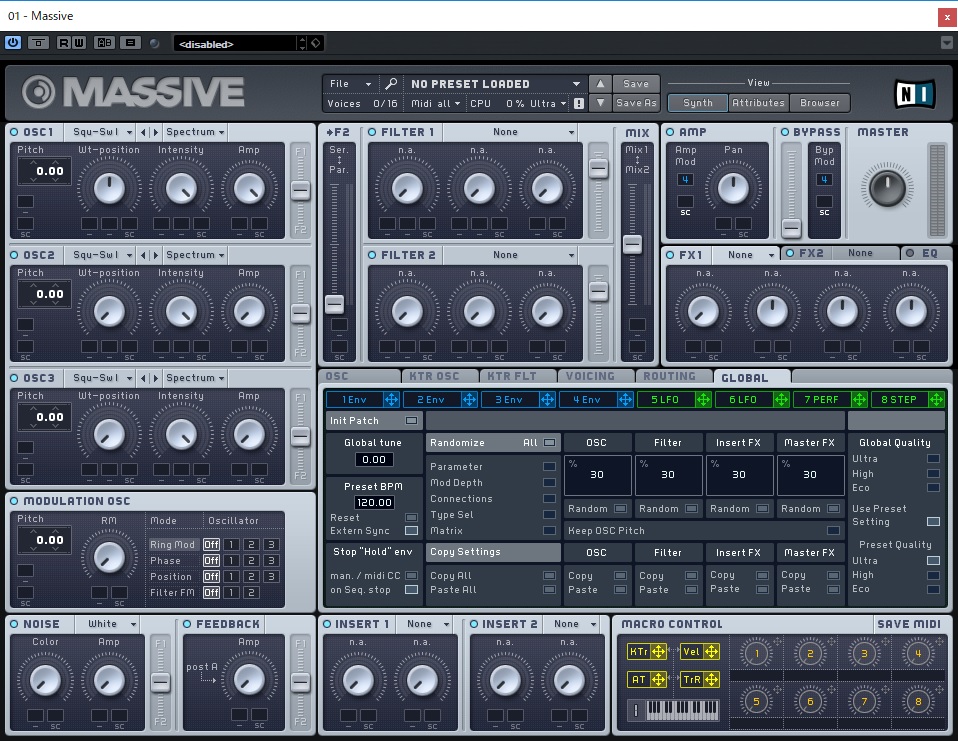The width and height of the screenshot is (958, 741).
Task: Click the Save As button
Action: (x=635, y=103)
